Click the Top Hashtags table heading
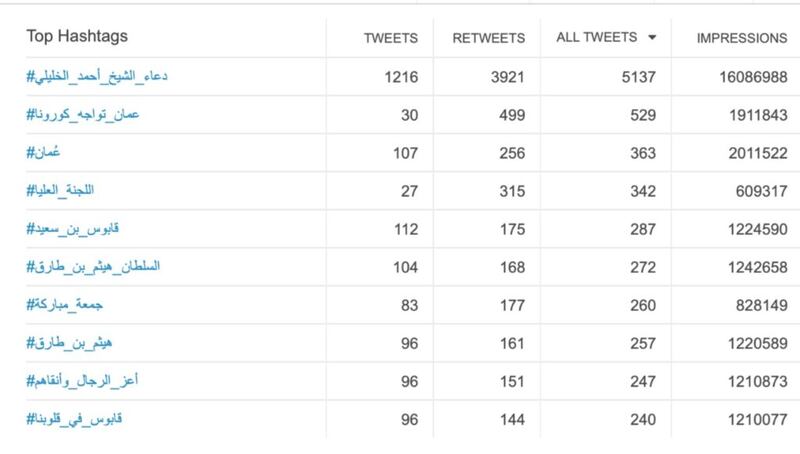 [77, 38]
